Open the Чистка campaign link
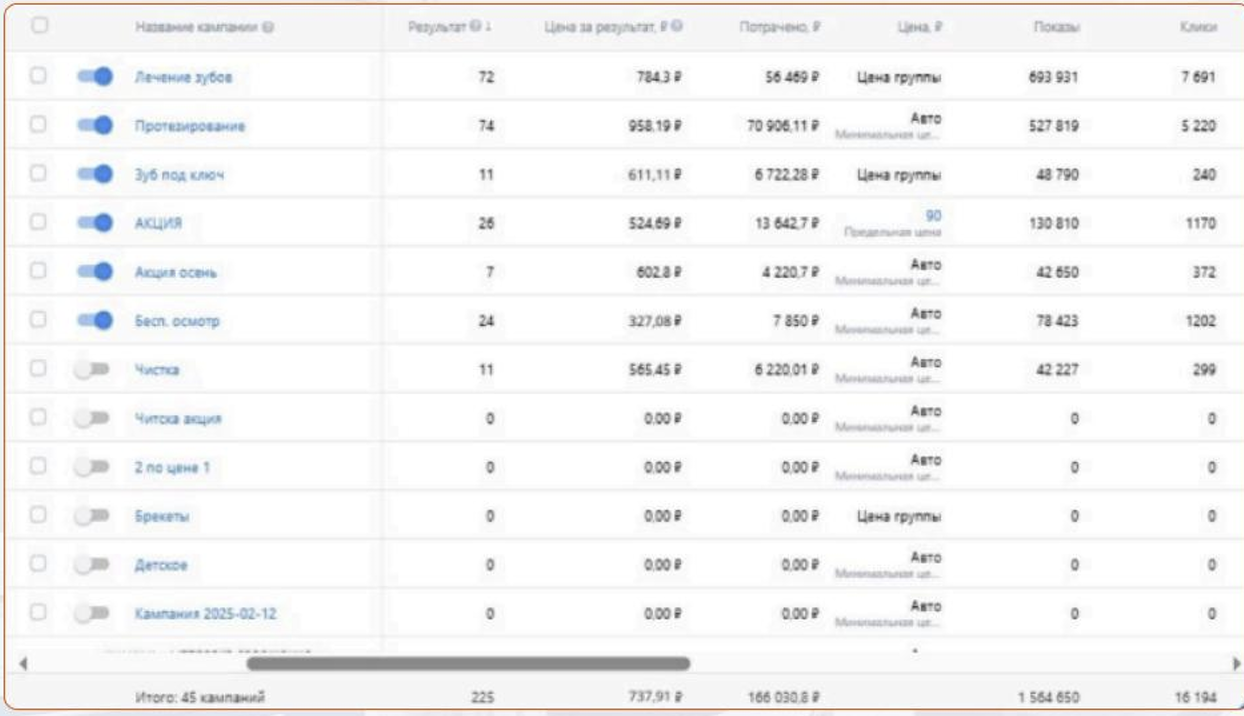 (x=156, y=369)
